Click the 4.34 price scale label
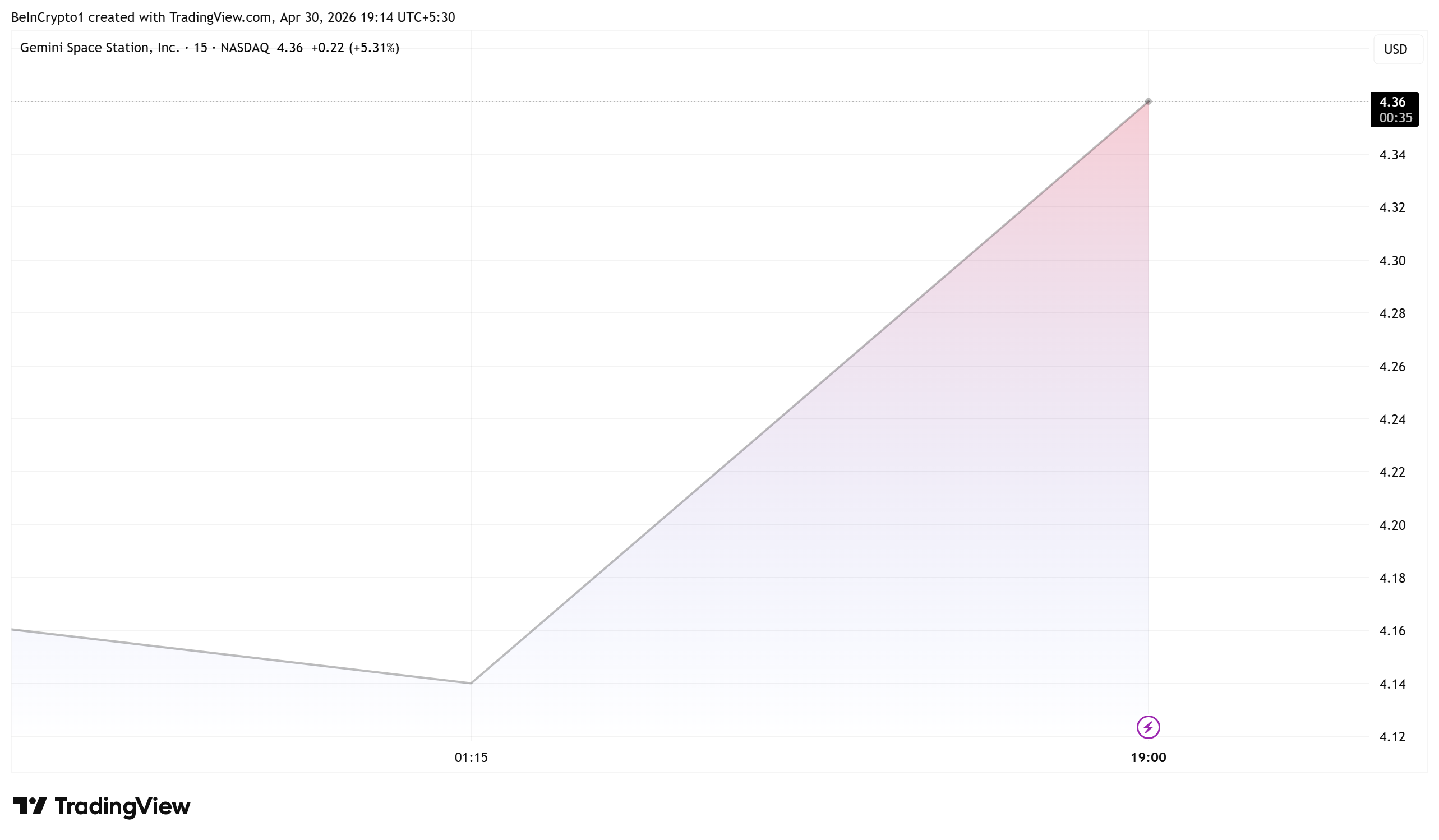The height and width of the screenshot is (840, 1439). point(1392,155)
